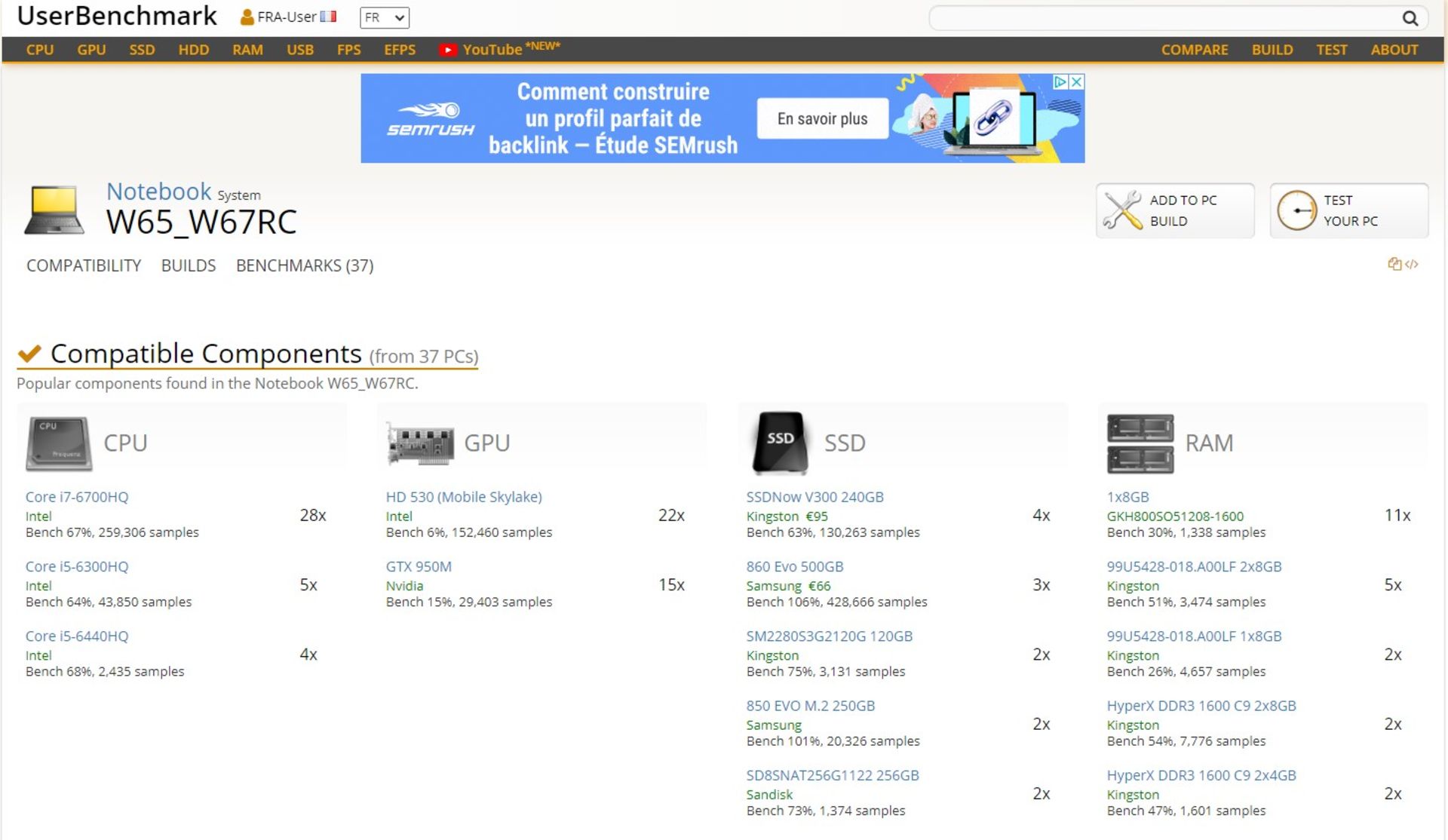Click the search magnifier icon

[1410, 18]
